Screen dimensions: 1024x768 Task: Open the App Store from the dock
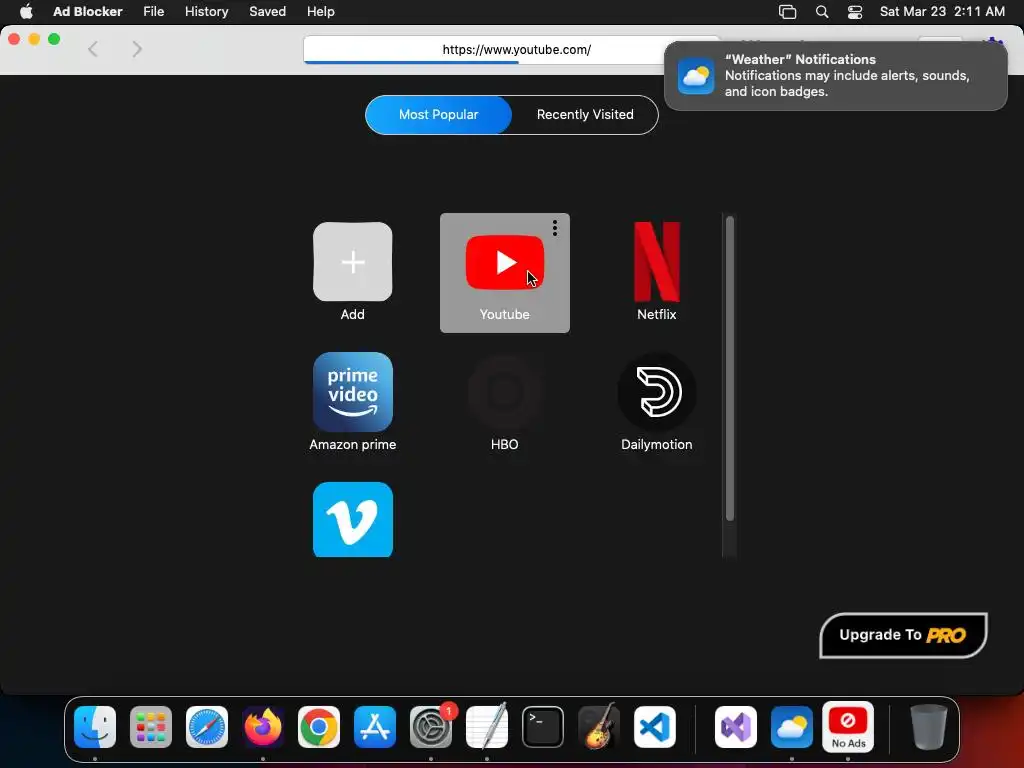375,727
